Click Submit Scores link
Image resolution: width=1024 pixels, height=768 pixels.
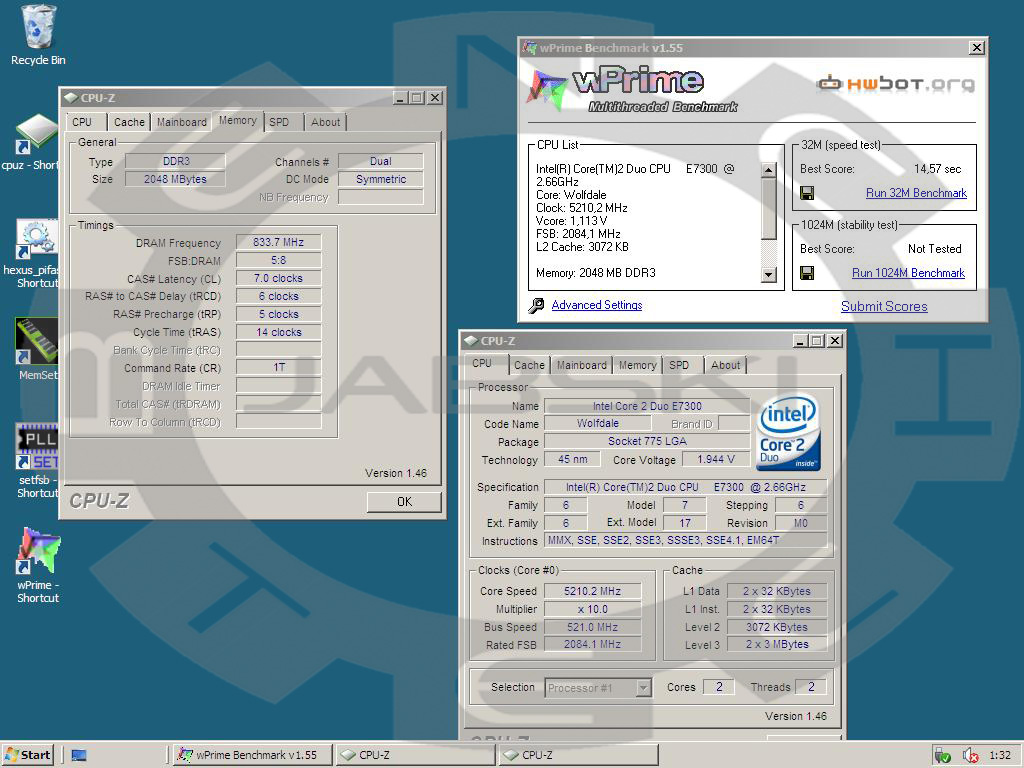[x=884, y=306]
